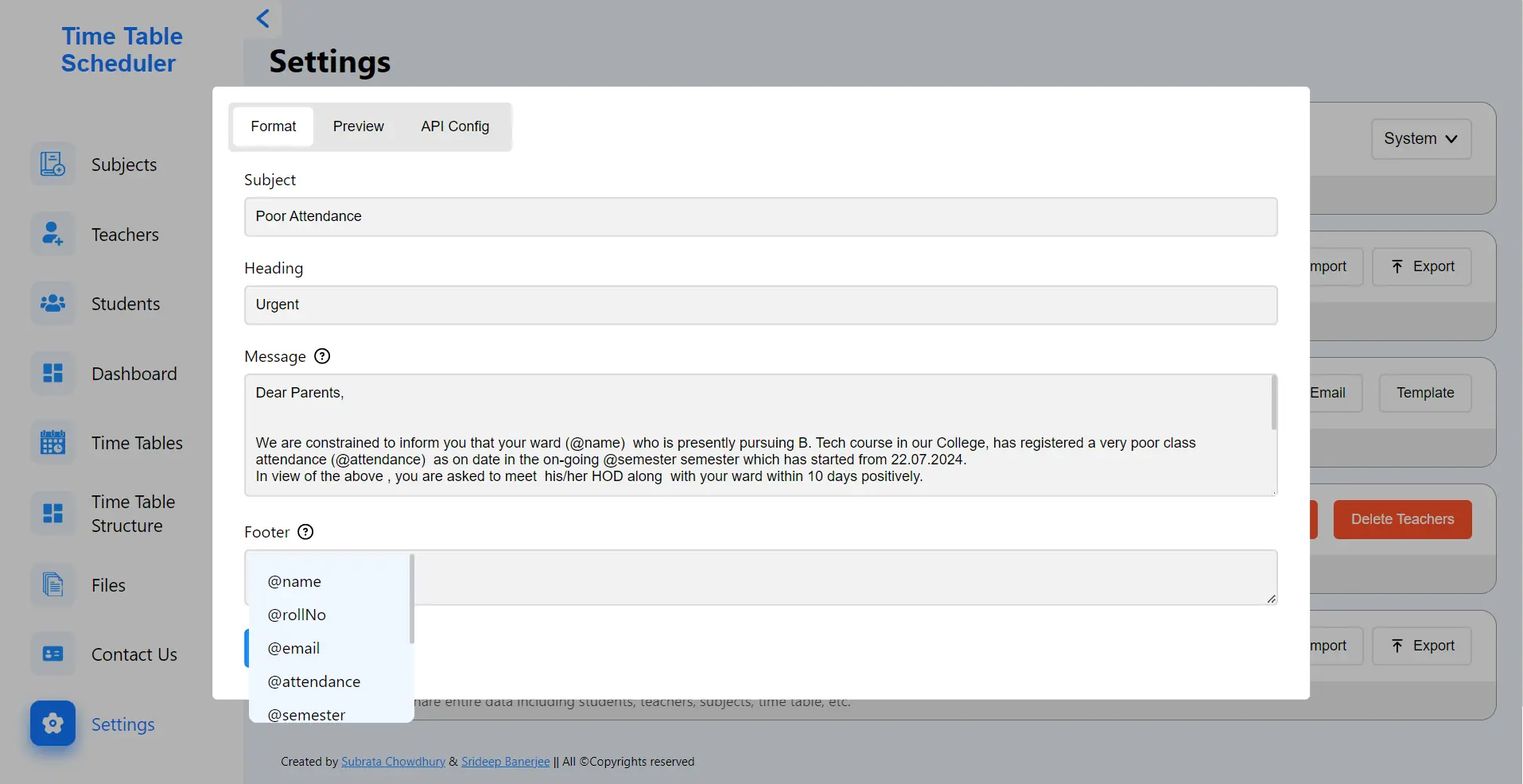Click the upper Export button
Viewport: 1523px width, 784px height.
[1422, 266]
